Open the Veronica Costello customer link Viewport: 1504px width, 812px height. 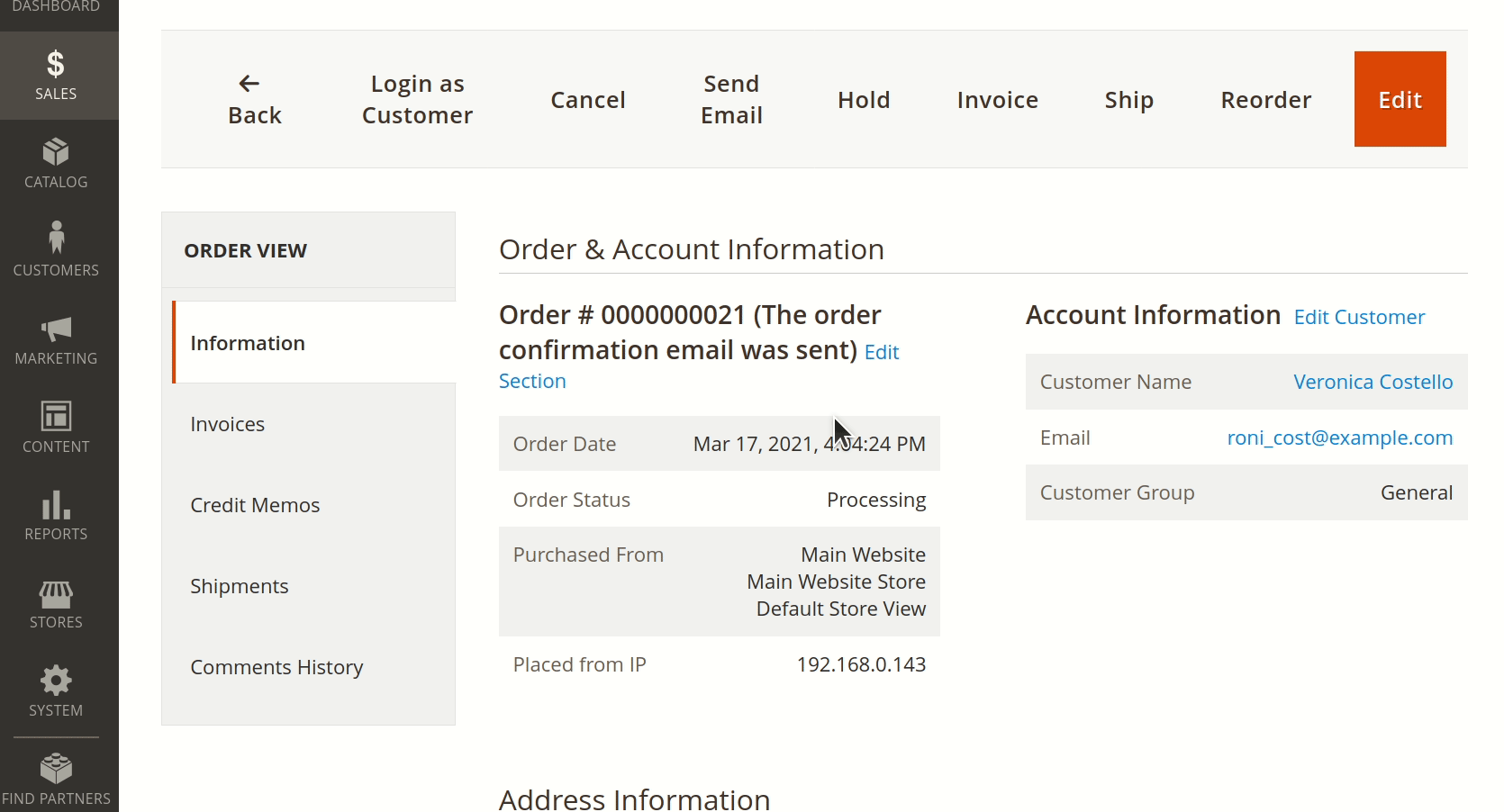click(x=1373, y=382)
